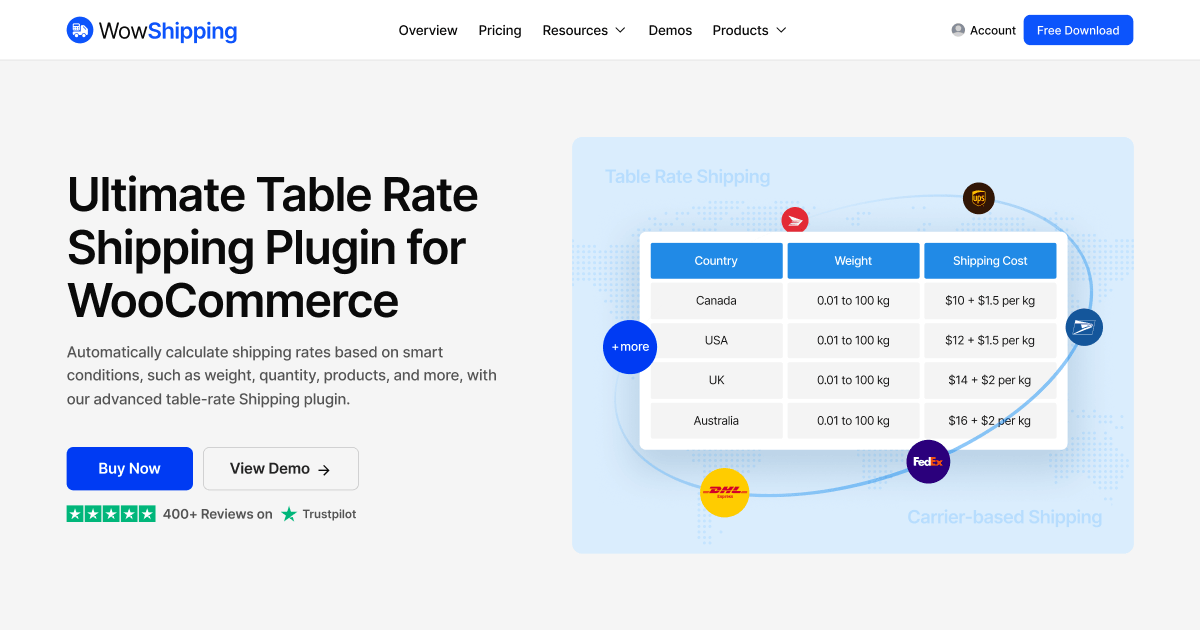
Task: Click the Table Rate Shipping label
Action: pos(687,177)
